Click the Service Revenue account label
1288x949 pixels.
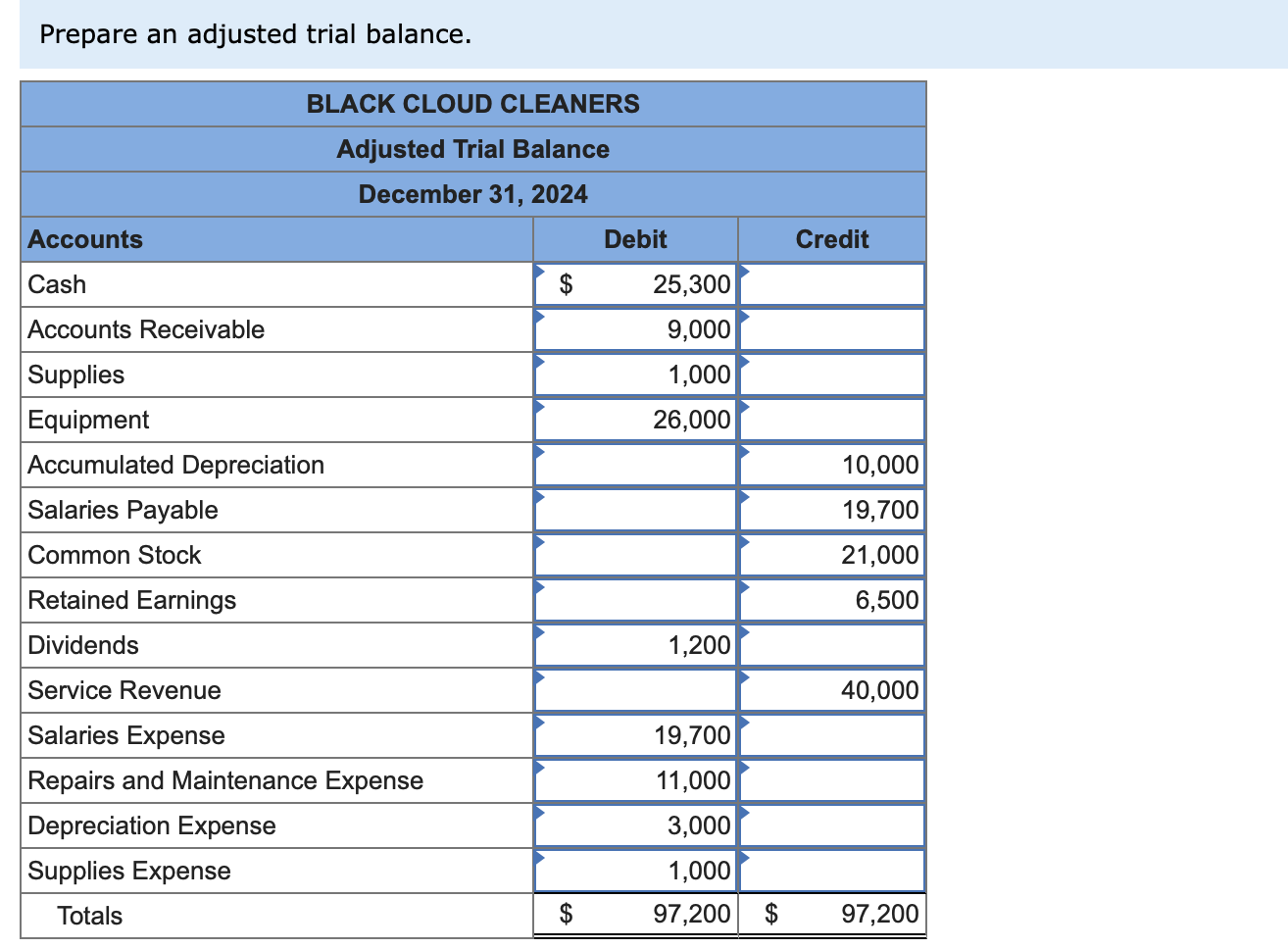[124, 690]
